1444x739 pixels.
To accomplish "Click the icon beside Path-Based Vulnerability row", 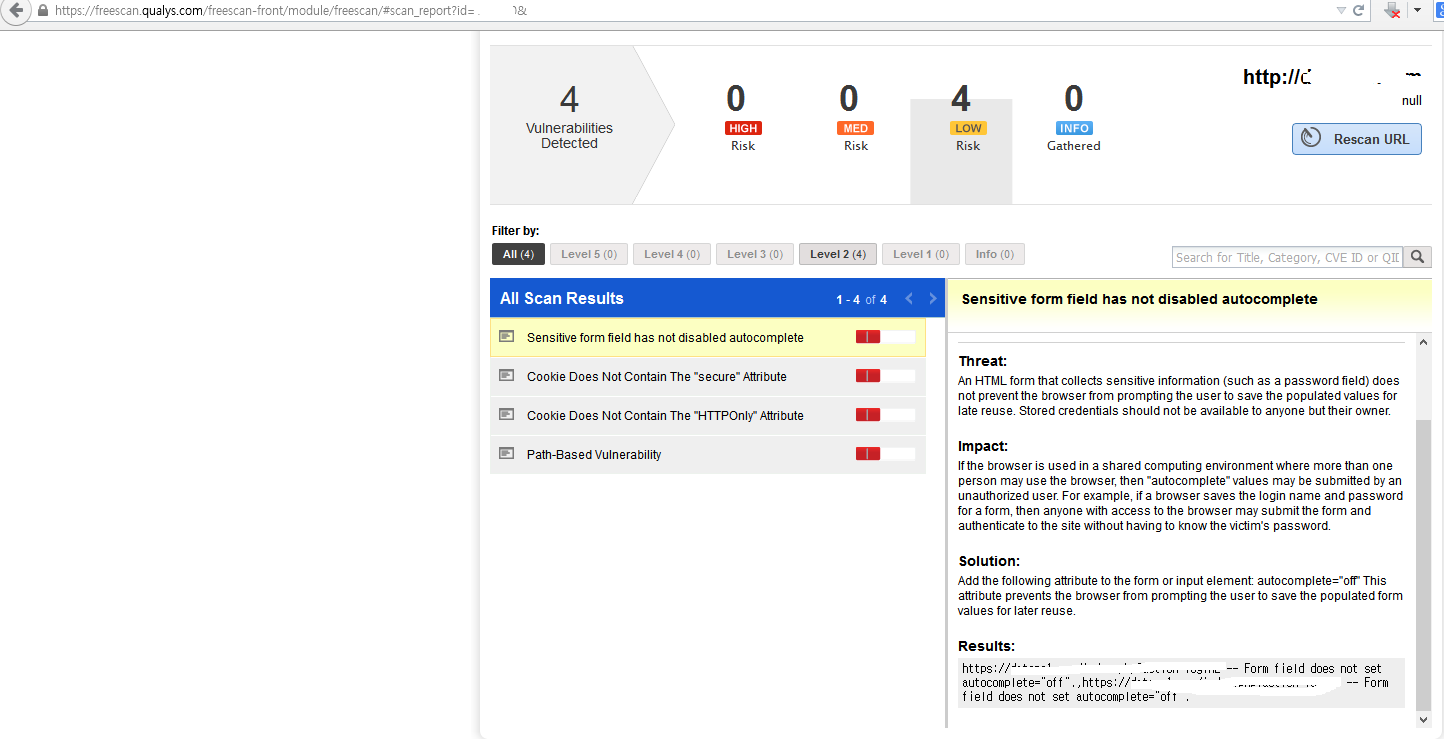I will pyautogui.click(x=507, y=453).
